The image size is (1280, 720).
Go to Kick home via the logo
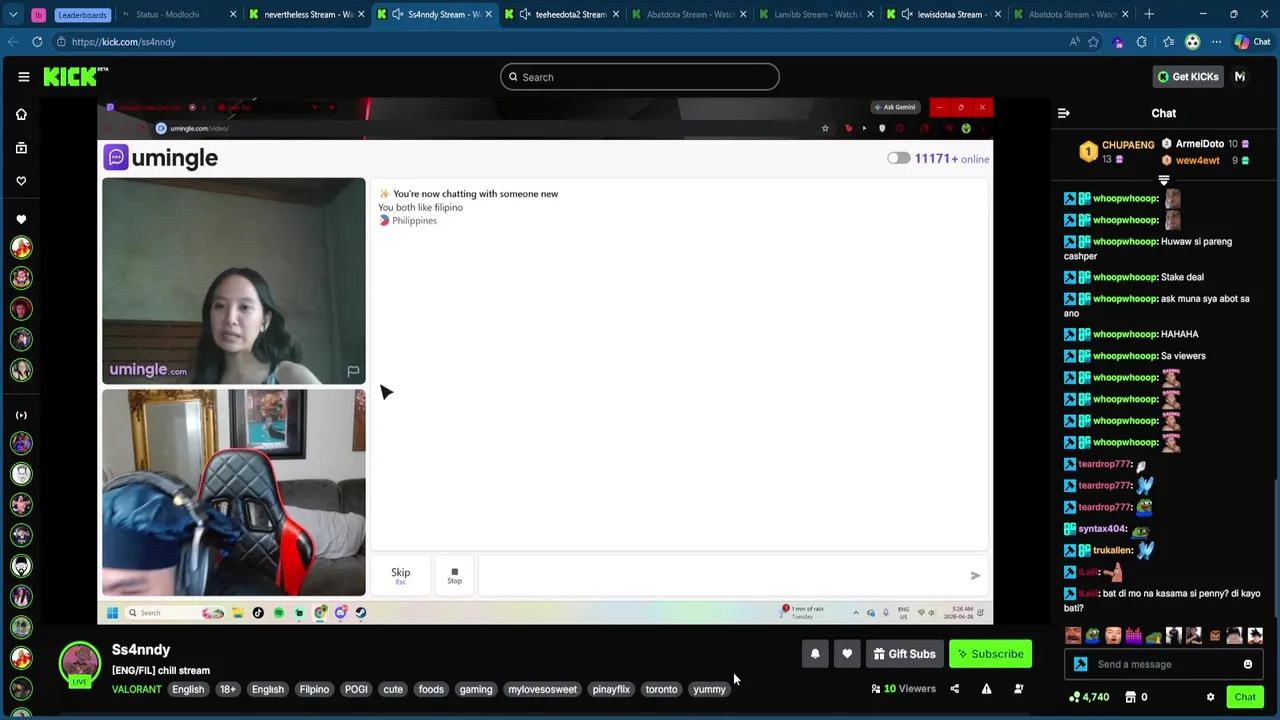75,77
